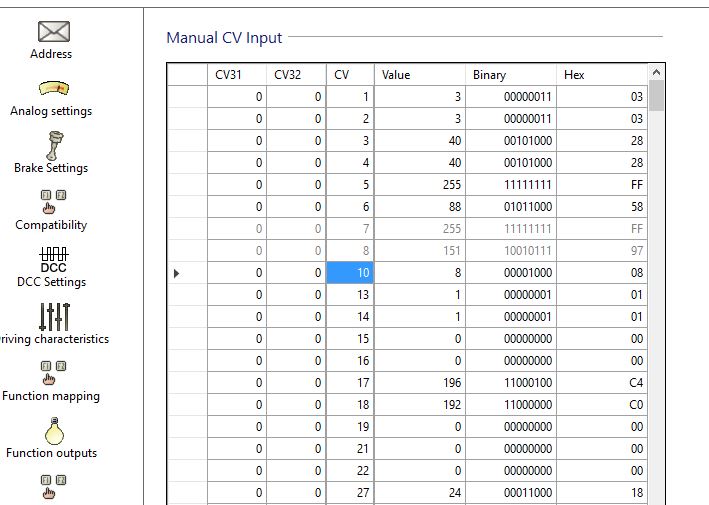Click the table's vertical scrollbar thumb
This screenshot has height=505, width=709.
pyautogui.click(x=656, y=97)
